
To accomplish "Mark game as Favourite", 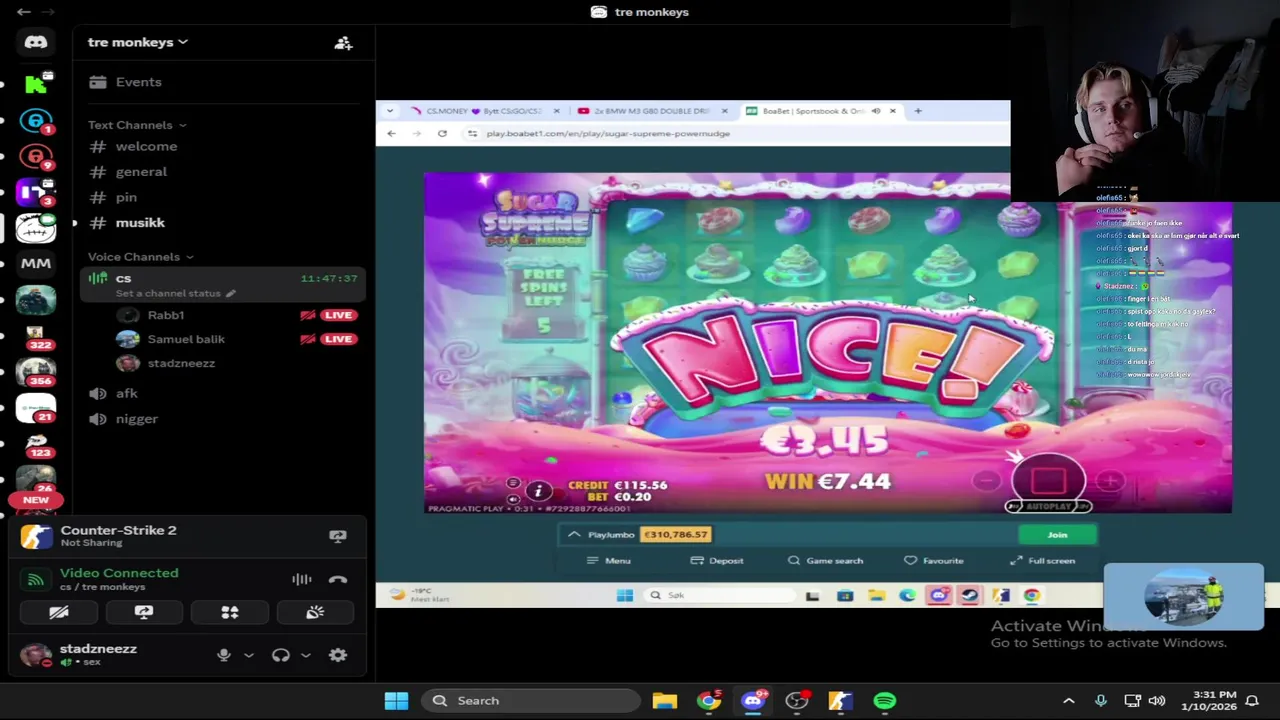I will (x=934, y=561).
